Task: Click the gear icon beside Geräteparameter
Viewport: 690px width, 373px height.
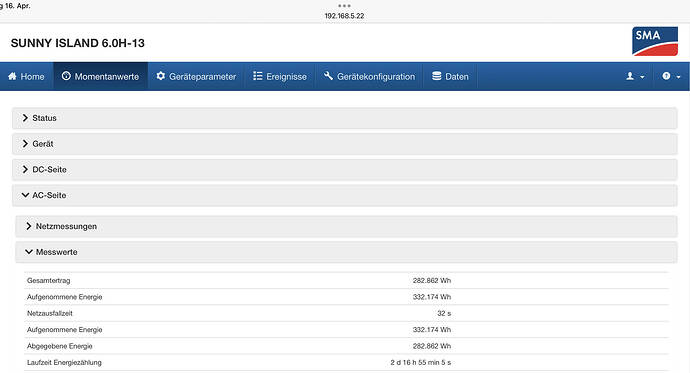Action: (161, 76)
